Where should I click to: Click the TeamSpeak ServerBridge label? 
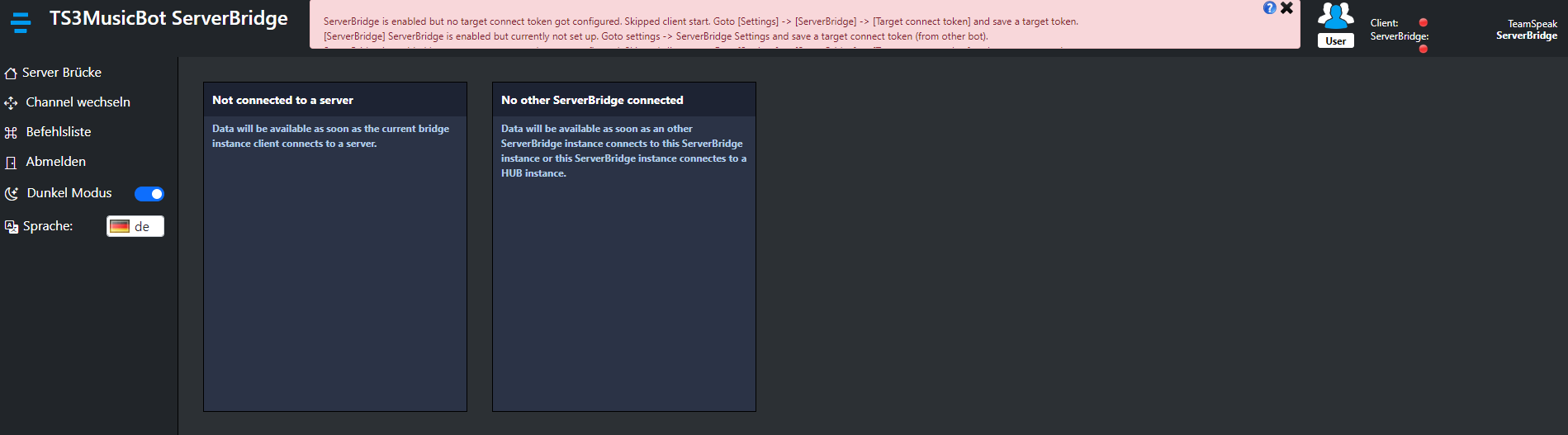coord(1527,30)
